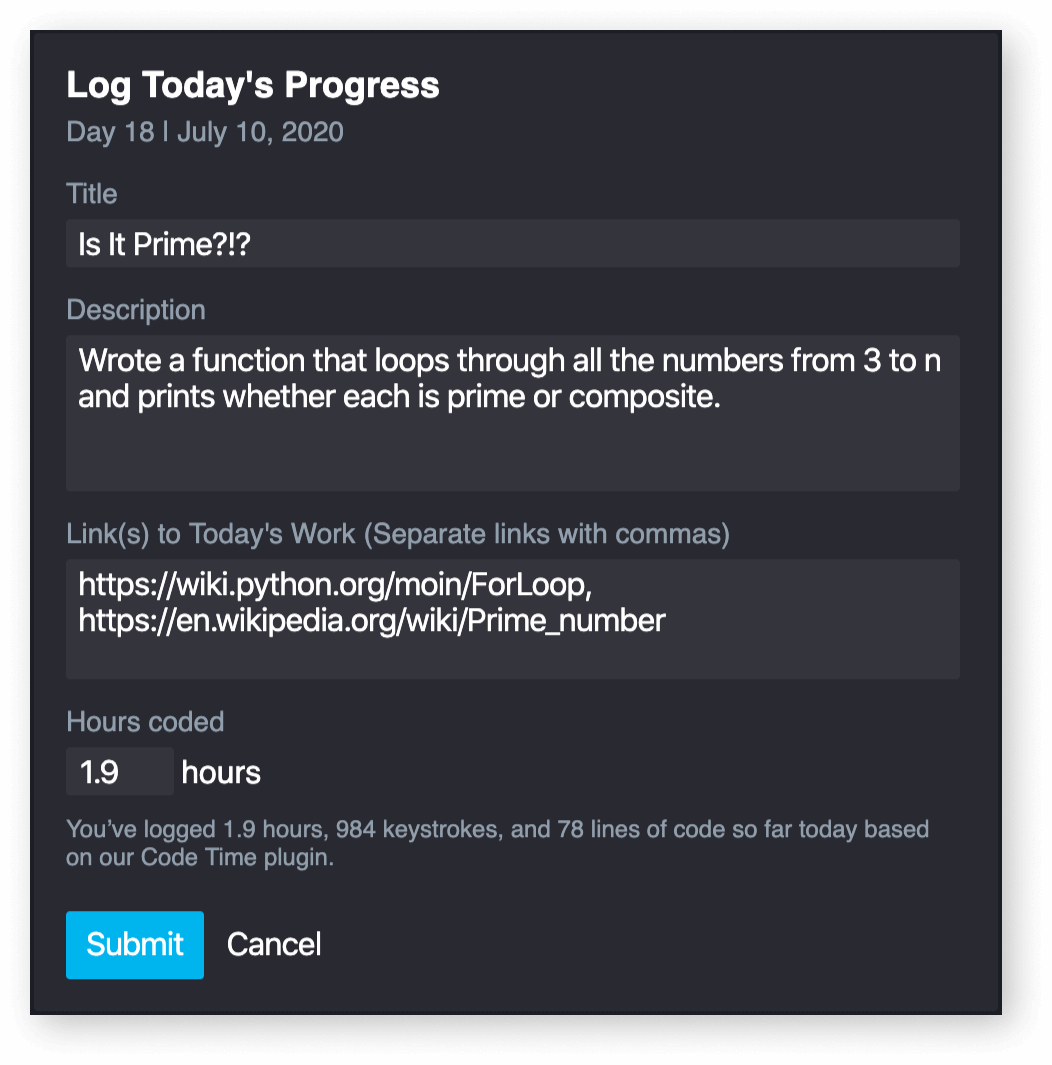This screenshot has width=1052, height=1065.
Task: Click the description sentence about prime numbers
Action: click(x=508, y=377)
